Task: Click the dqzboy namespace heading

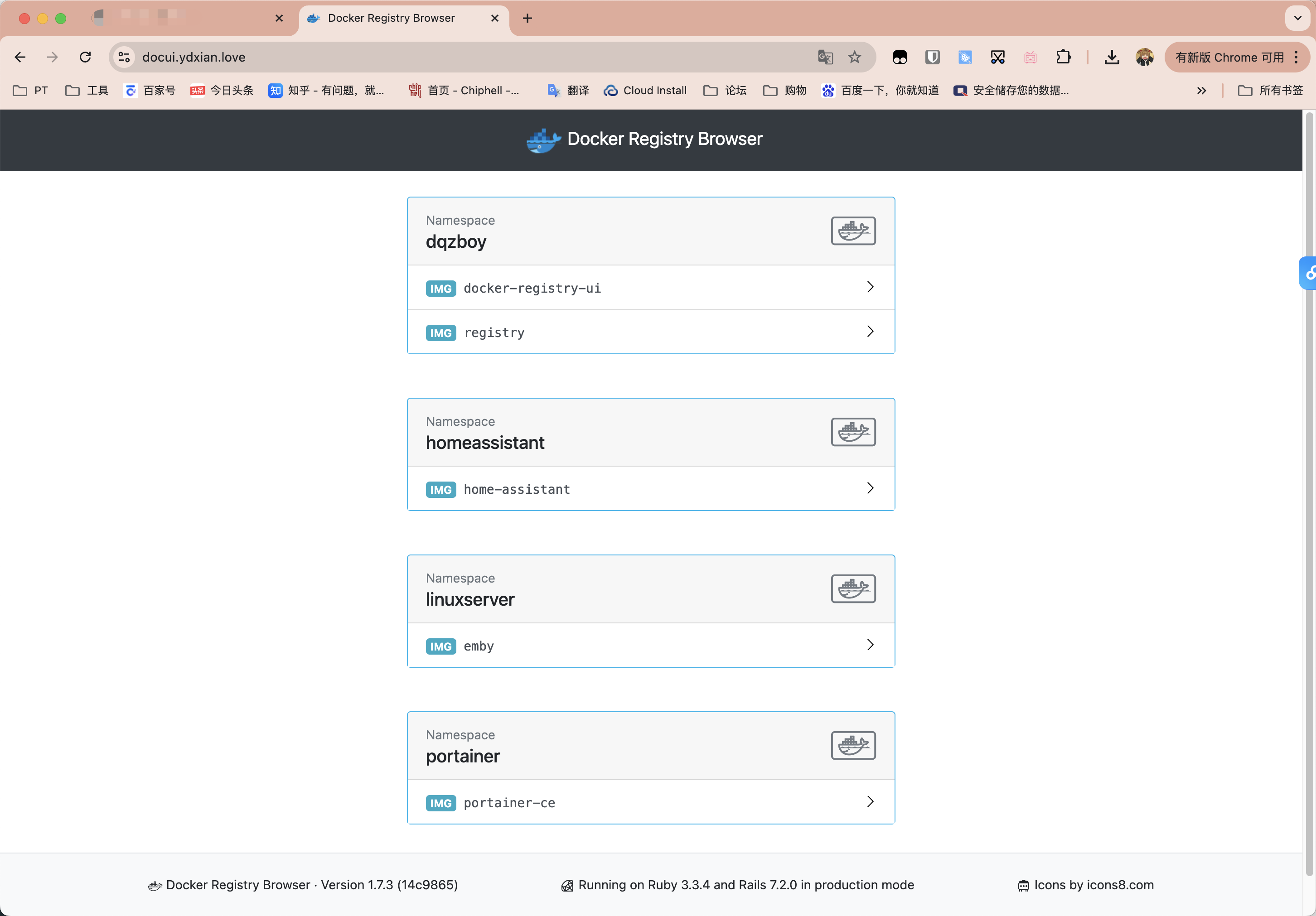Action: point(456,242)
